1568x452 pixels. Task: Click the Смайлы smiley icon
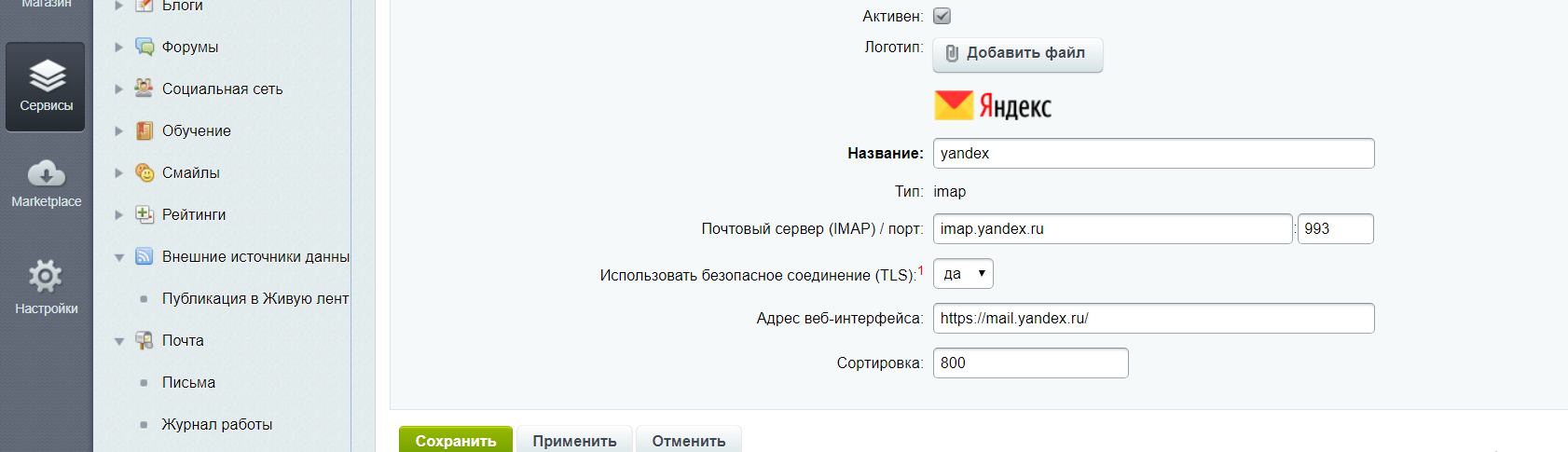coord(144,172)
